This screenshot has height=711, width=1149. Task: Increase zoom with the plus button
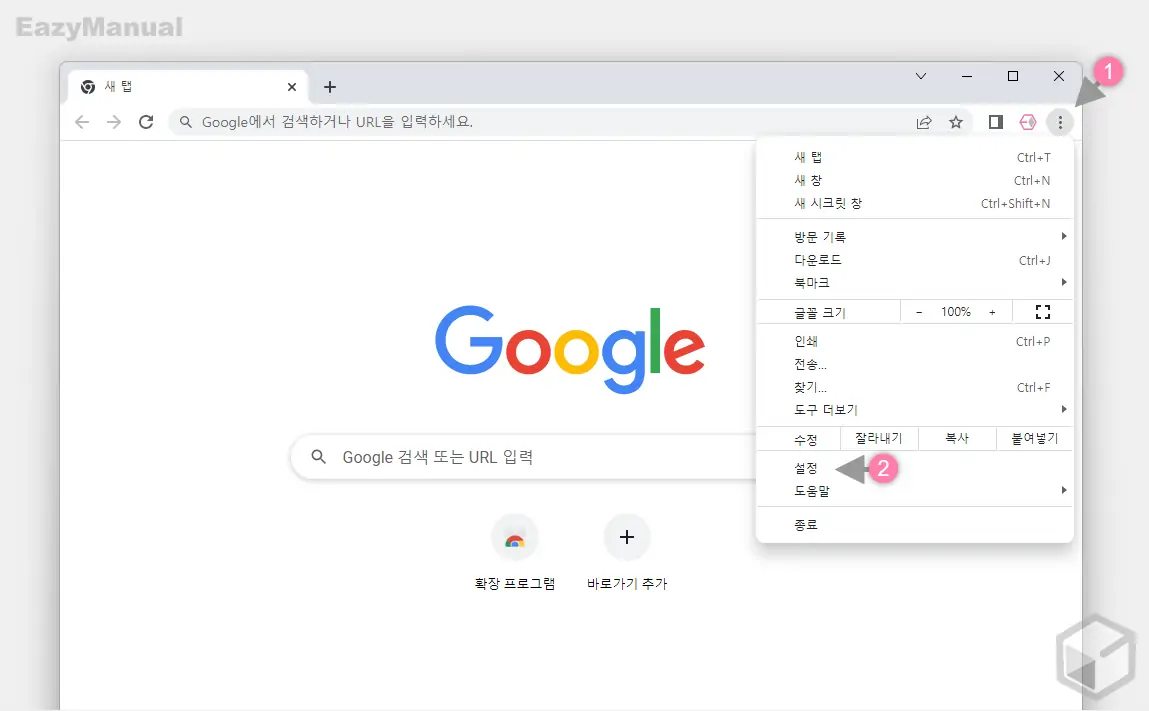992,312
